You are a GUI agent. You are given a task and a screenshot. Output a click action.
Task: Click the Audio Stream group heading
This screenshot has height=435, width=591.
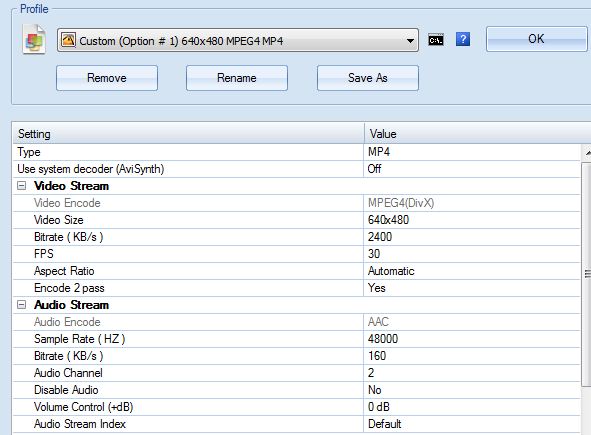pos(71,305)
